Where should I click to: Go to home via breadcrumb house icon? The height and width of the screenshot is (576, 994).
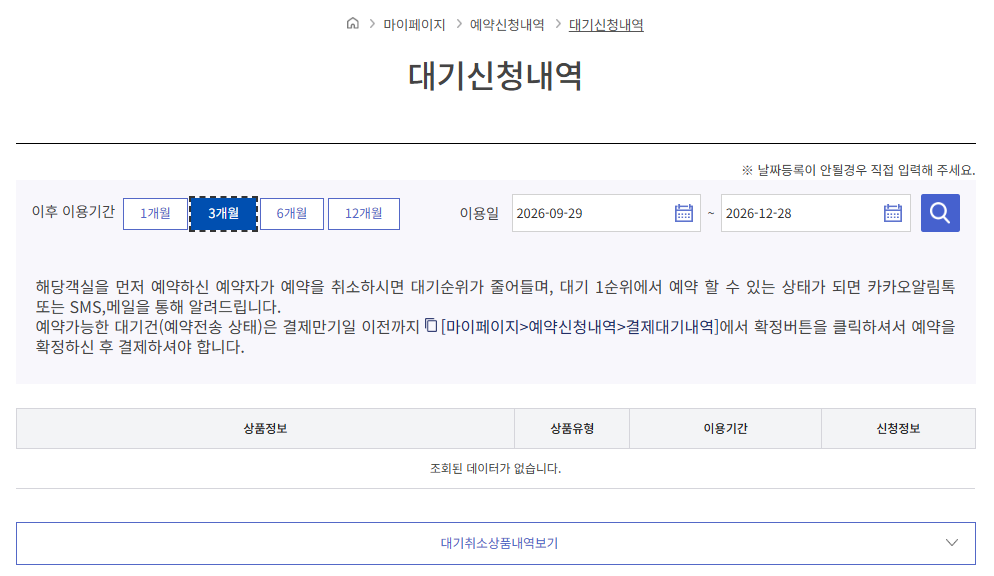click(352, 23)
